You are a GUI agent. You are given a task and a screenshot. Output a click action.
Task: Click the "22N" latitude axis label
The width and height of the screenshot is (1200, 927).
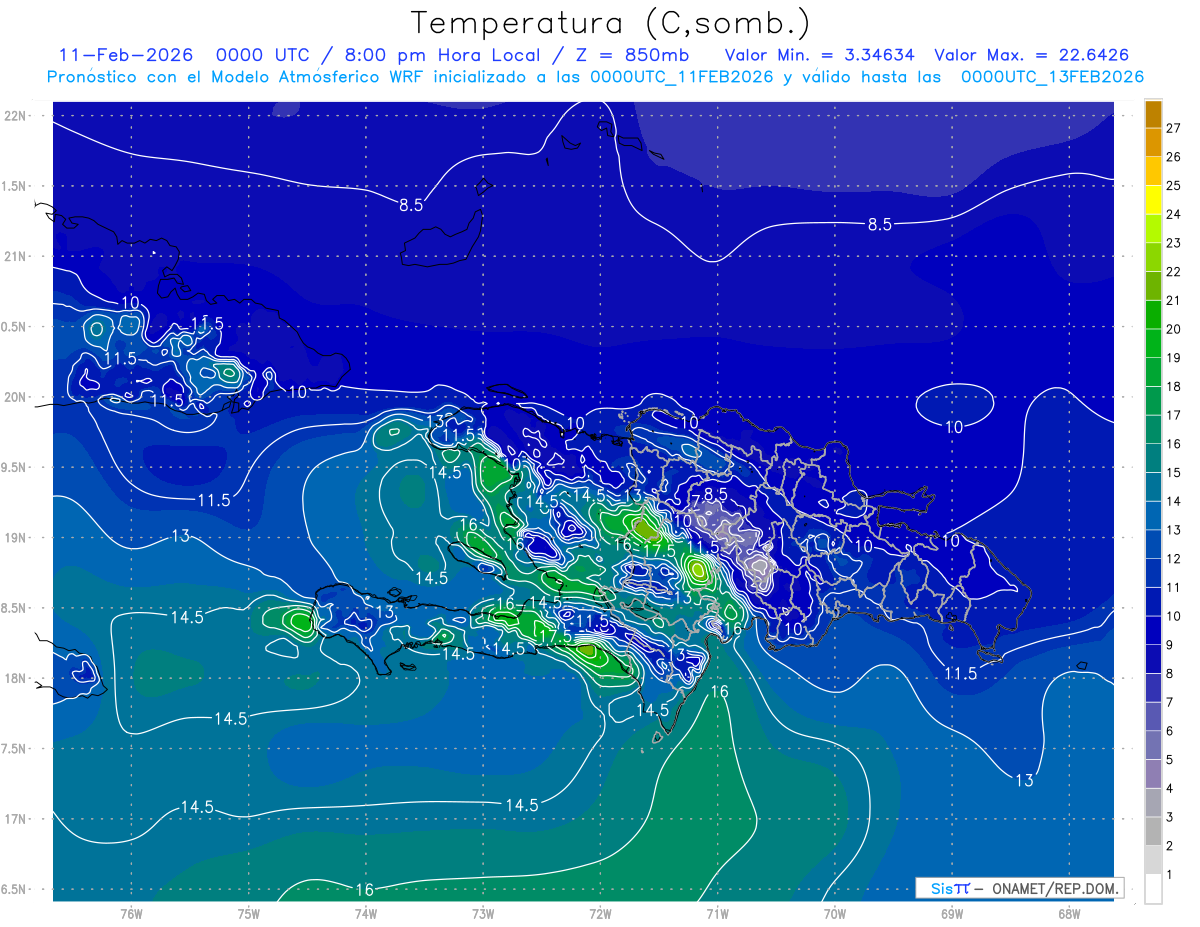point(17,116)
